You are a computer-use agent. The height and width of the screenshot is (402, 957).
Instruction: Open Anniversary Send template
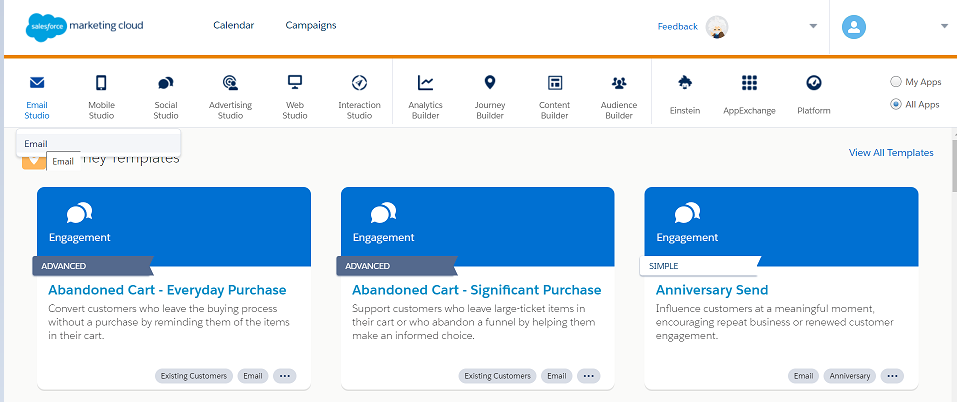[712, 290]
